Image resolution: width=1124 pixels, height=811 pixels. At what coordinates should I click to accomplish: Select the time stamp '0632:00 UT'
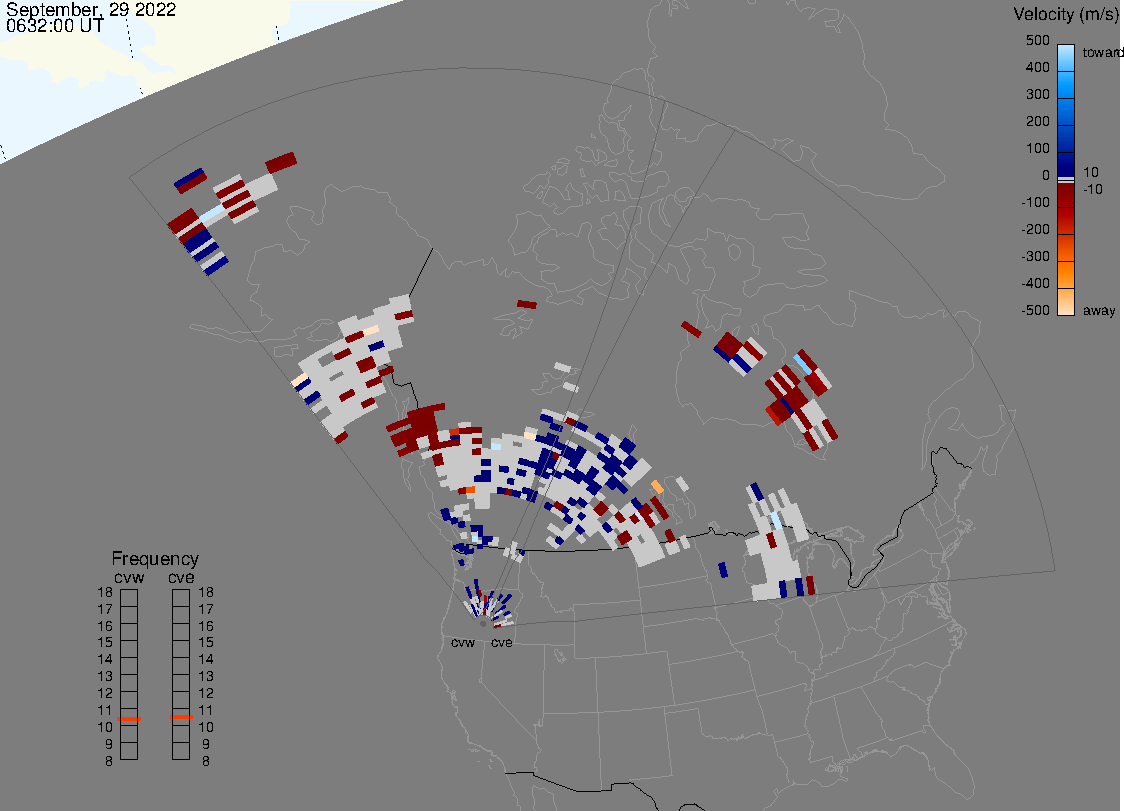55,26
